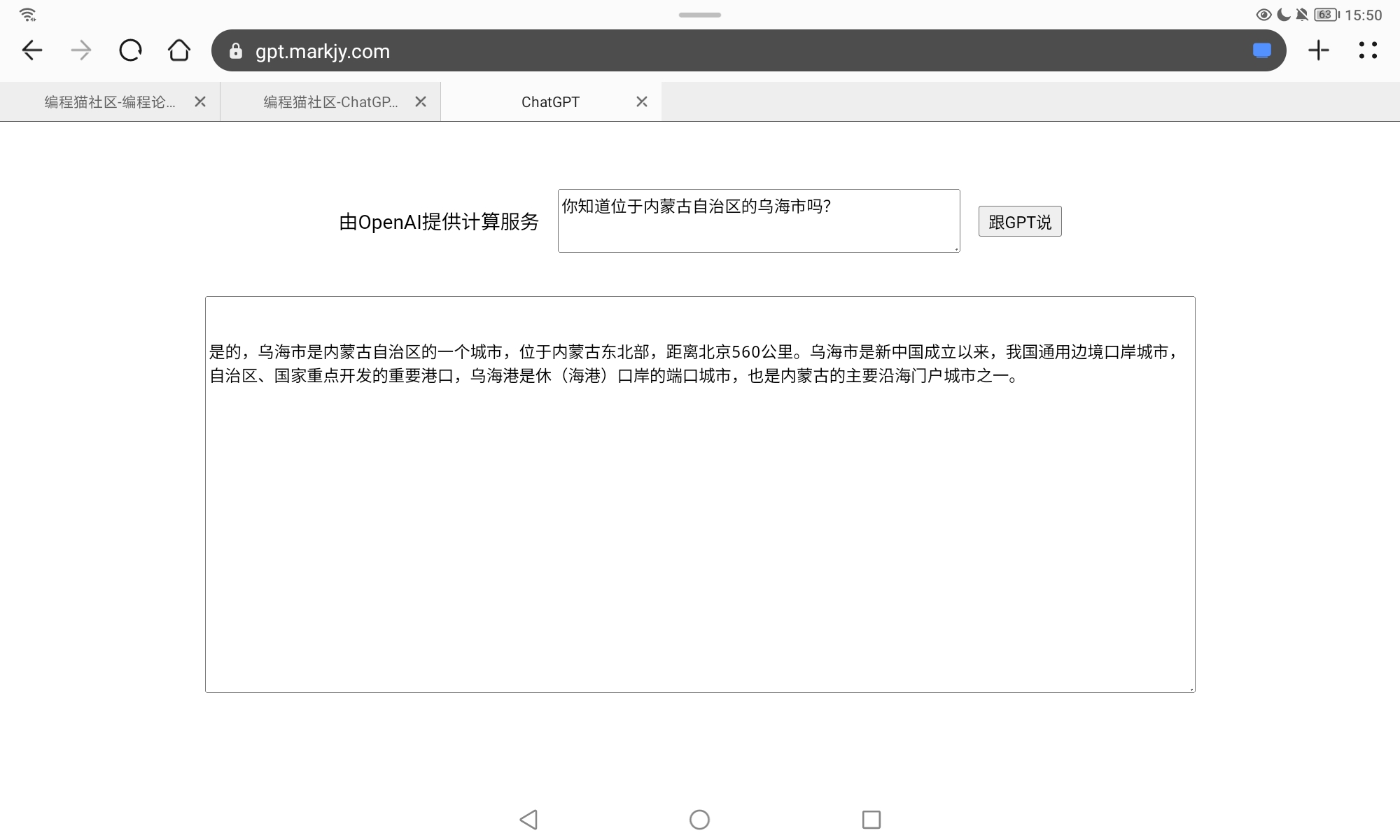Focus the gpt.markjy.com address bar

point(749,50)
